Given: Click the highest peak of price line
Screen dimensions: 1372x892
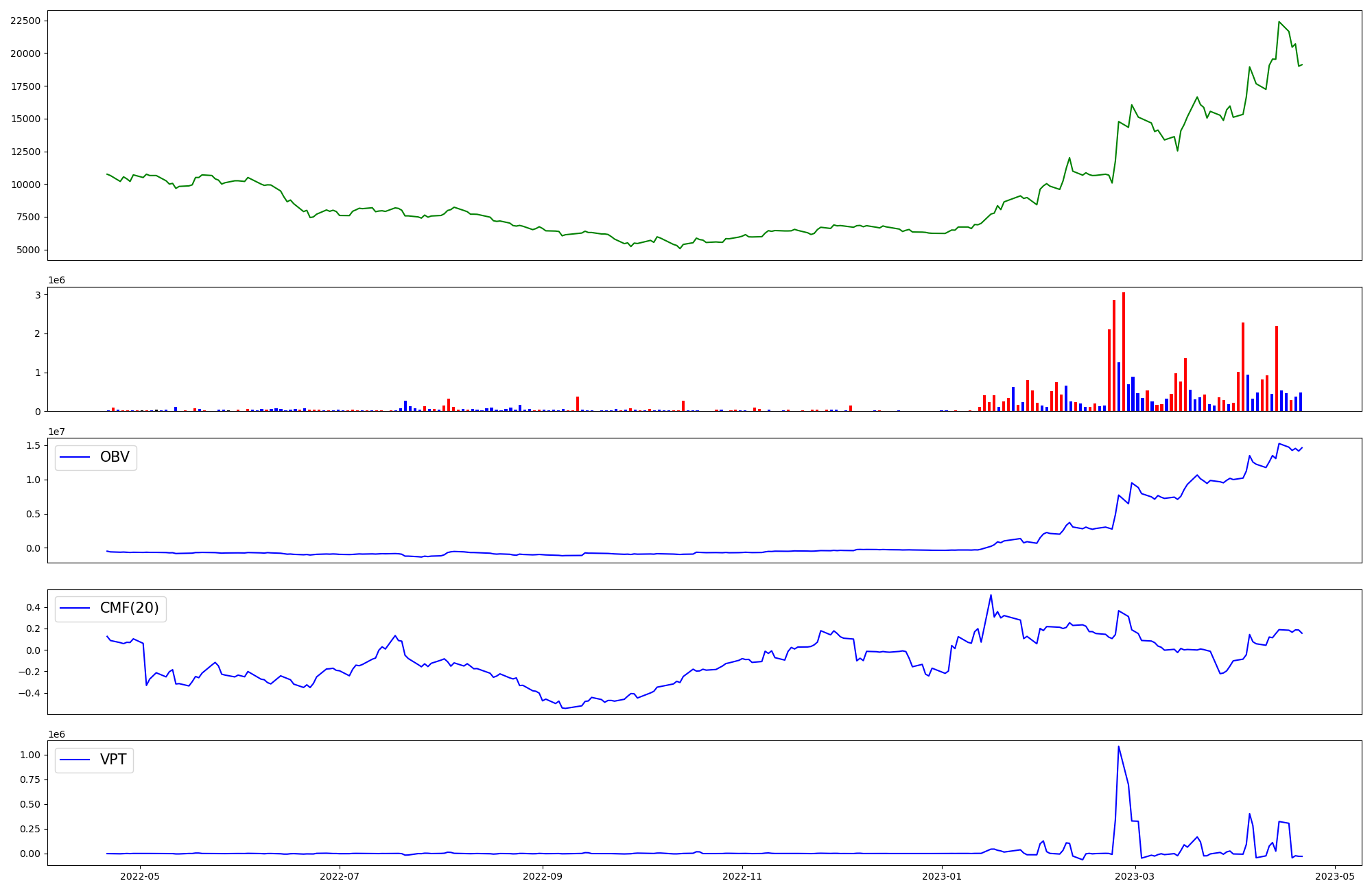Looking at the screenshot, I should pyautogui.click(x=1279, y=22).
